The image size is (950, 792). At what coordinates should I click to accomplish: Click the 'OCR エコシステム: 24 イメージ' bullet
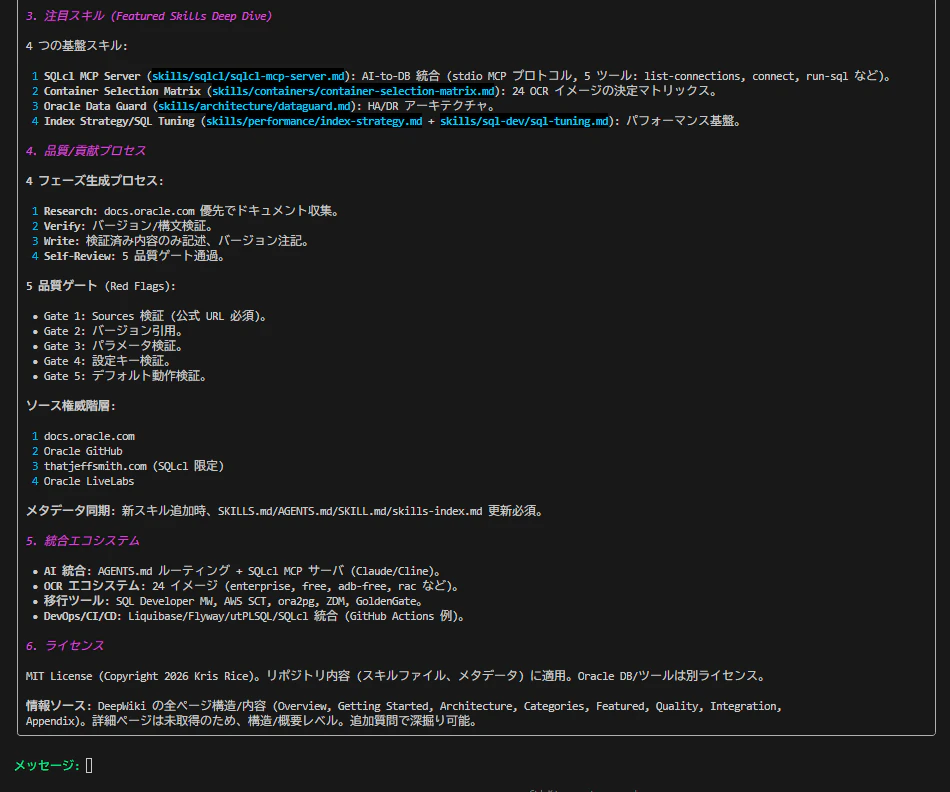247,586
